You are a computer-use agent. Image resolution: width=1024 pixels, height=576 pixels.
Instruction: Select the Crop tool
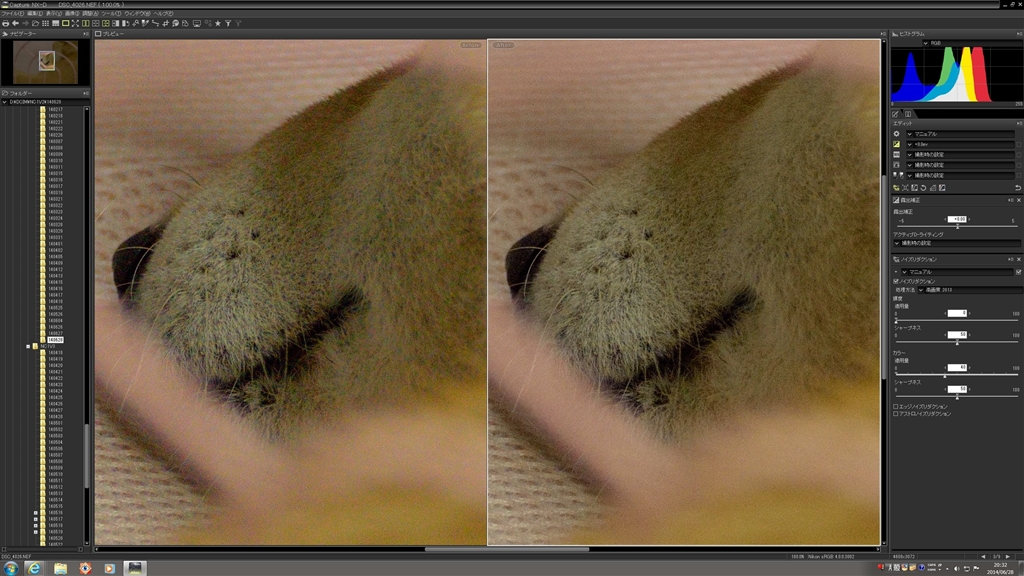pyautogui.click(x=165, y=24)
